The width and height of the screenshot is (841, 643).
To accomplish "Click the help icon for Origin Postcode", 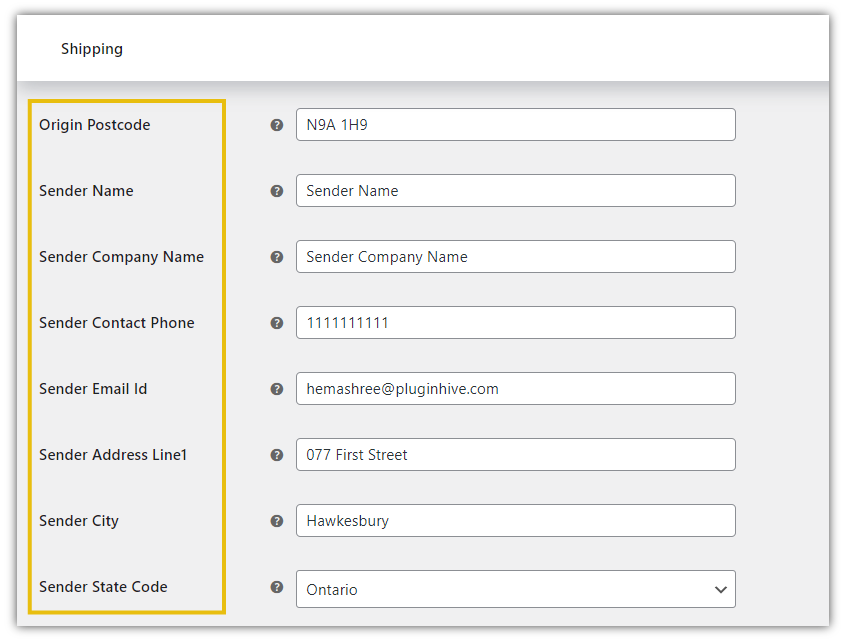I will tap(277, 125).
